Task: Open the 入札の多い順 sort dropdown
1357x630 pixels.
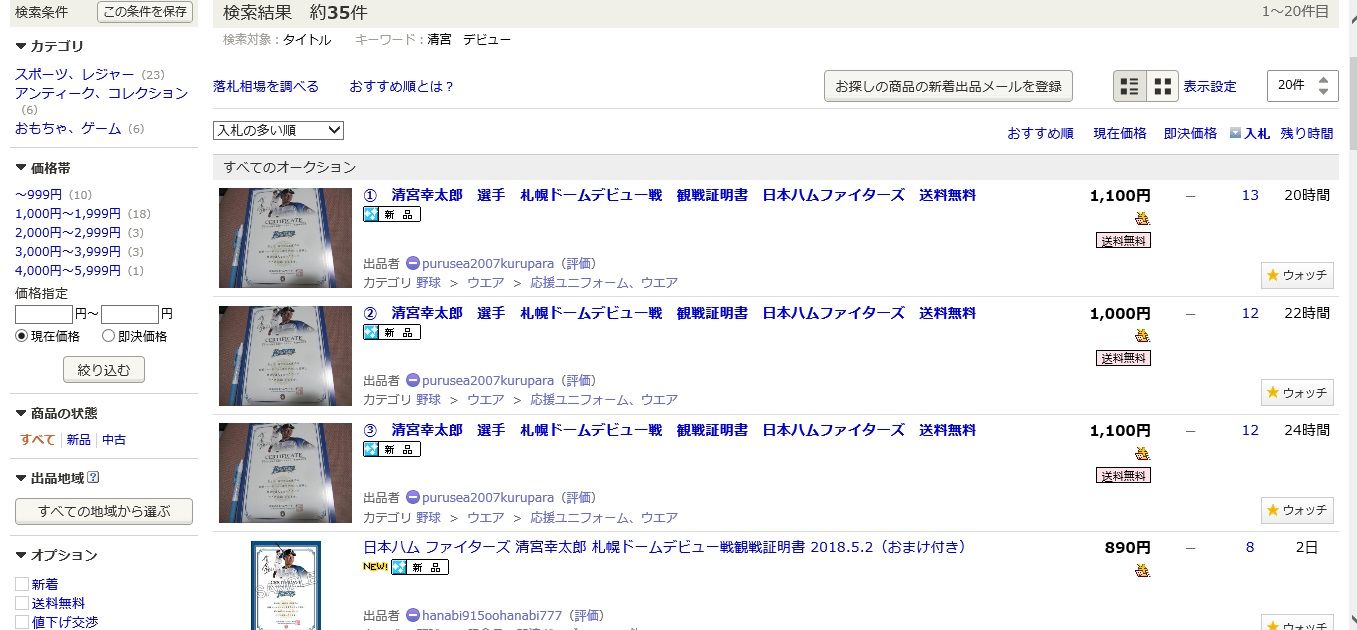Action: click(278, 130)
